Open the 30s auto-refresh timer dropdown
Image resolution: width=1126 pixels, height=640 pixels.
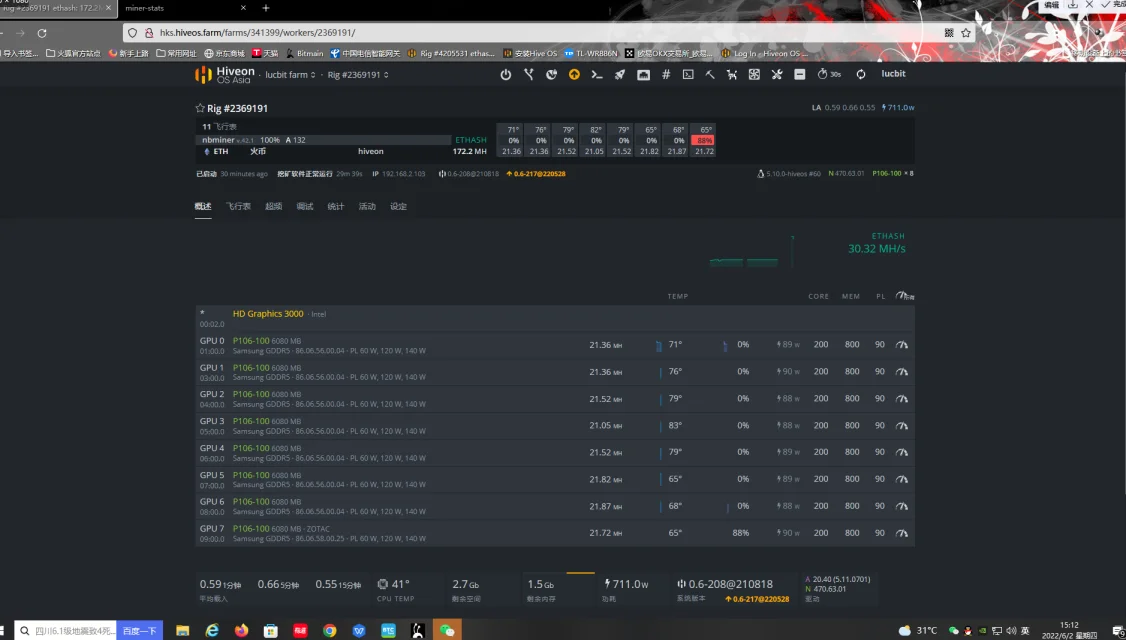coord(829,75)
